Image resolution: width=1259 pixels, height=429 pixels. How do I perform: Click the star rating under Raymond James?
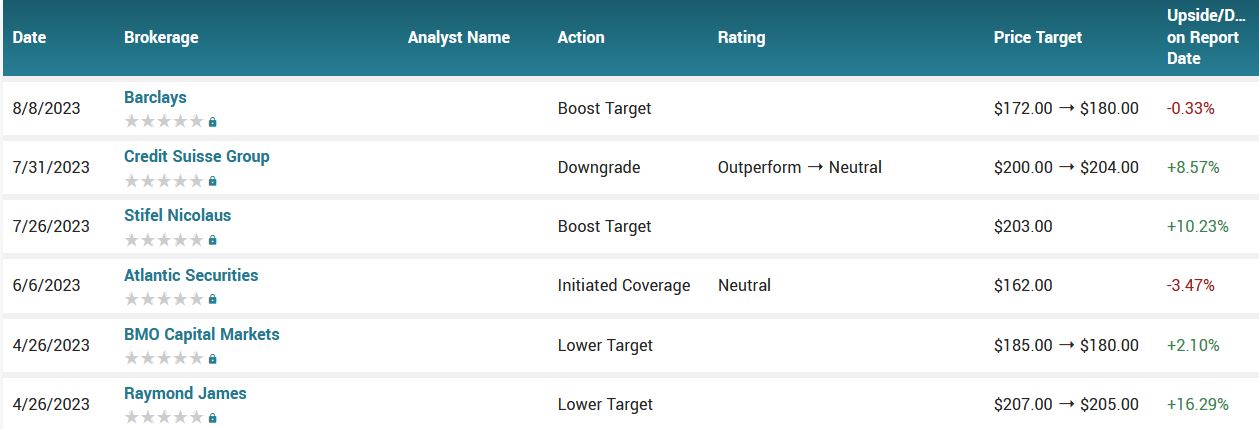pos(164,418)
